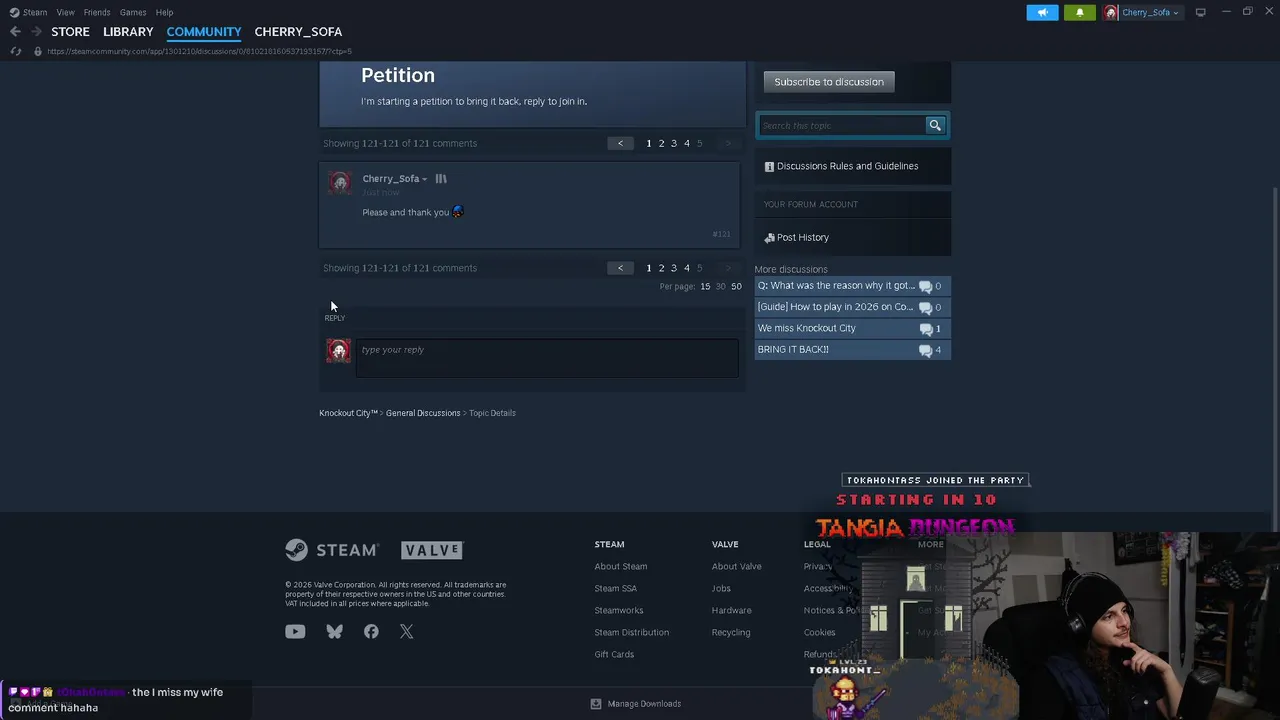Click your avatar beside the reply box
This screenshot has height=720, width=1280.
tap(338, 351)
